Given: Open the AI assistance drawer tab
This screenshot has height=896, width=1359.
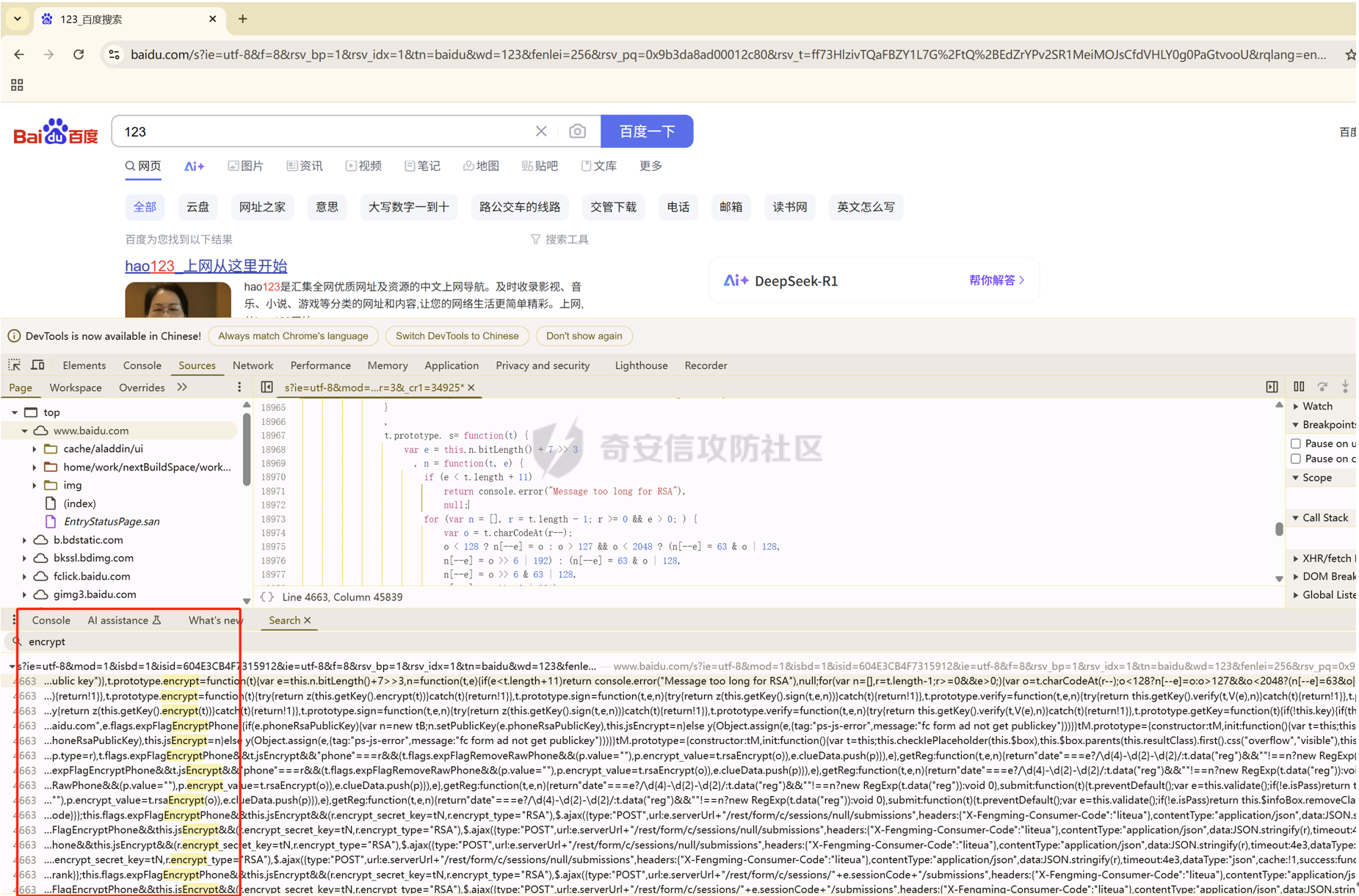Looking at the screenshot, I should pos(124,620).
